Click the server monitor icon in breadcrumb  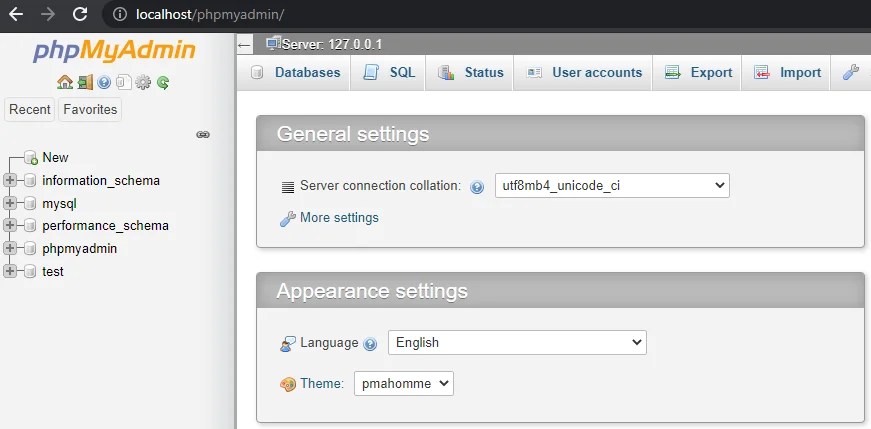click(x=273, y=43)
